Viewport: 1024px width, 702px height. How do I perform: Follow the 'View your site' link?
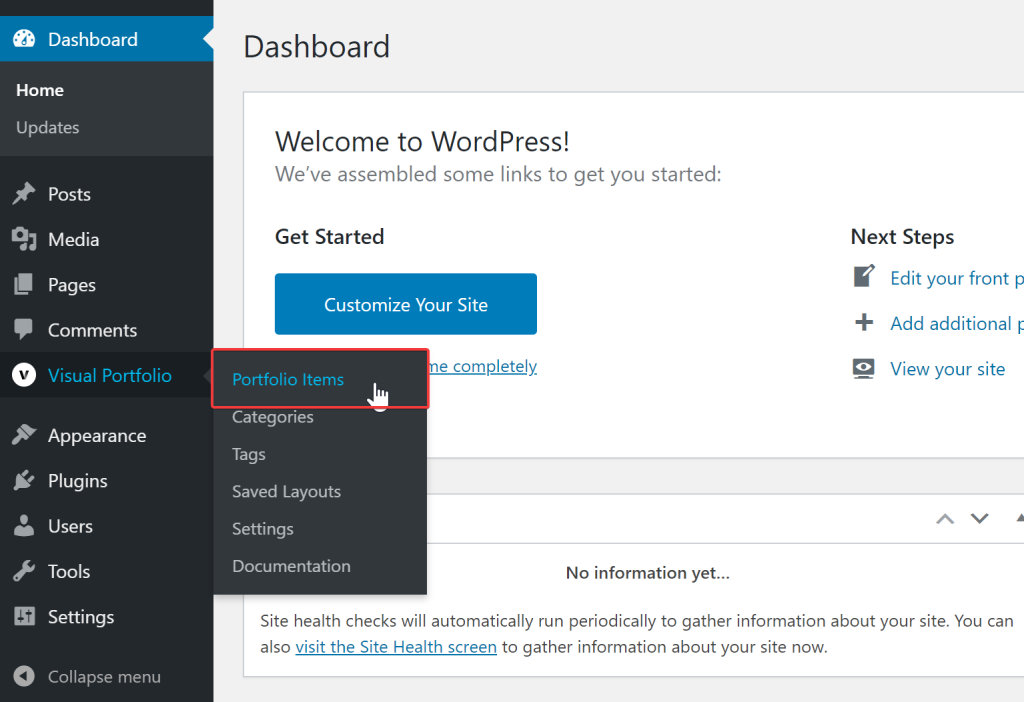948,369
